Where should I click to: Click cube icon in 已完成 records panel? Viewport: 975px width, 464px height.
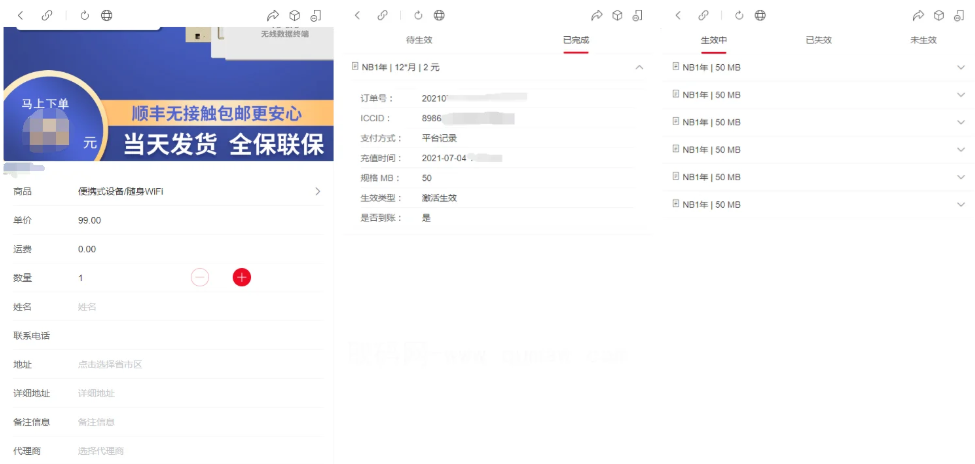617,16
